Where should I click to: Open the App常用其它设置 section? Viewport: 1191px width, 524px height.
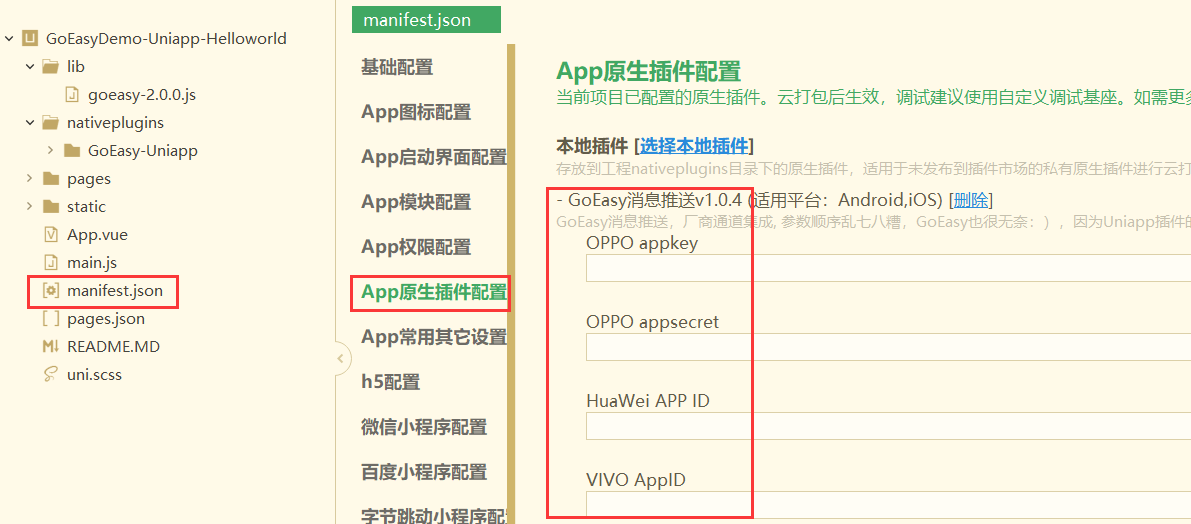point(434,336)
